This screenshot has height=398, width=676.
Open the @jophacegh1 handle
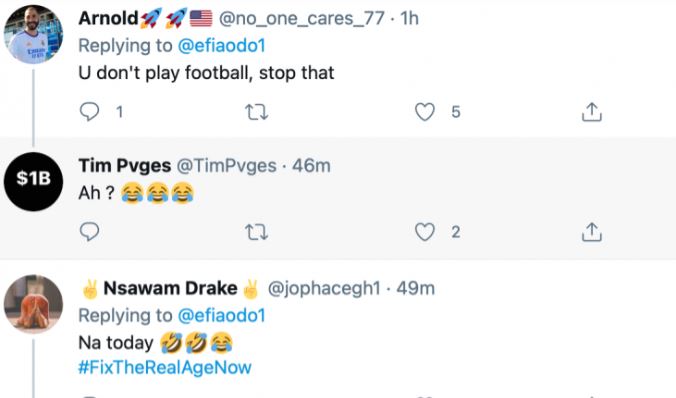(324, 288)
